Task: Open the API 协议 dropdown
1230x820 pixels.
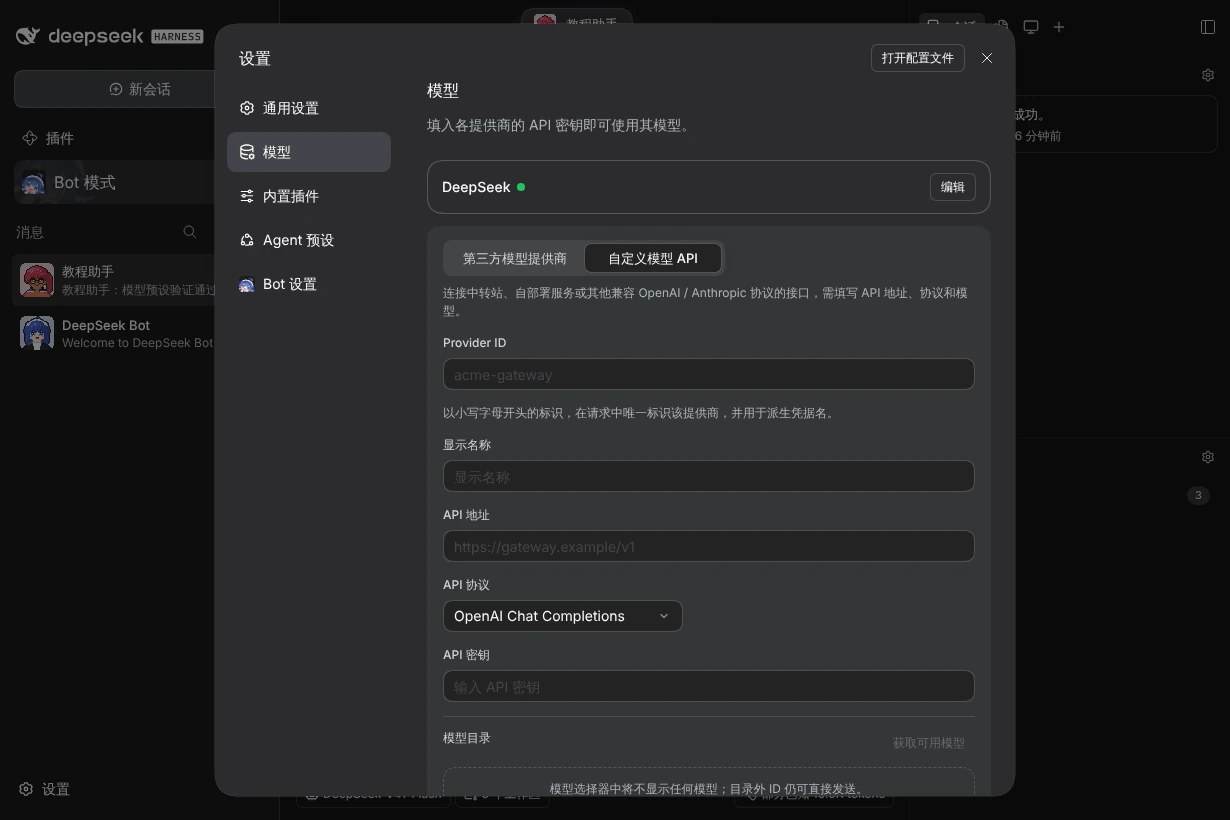Action: point(563,616)
